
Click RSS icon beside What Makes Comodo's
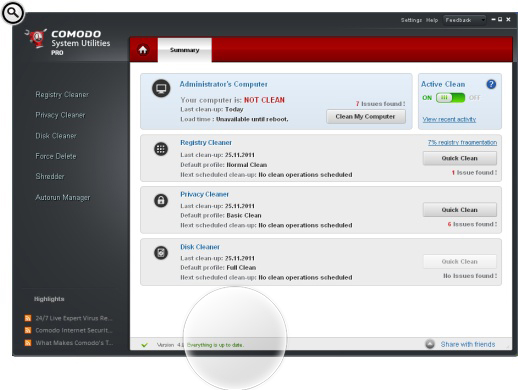(x=28, y=343)
